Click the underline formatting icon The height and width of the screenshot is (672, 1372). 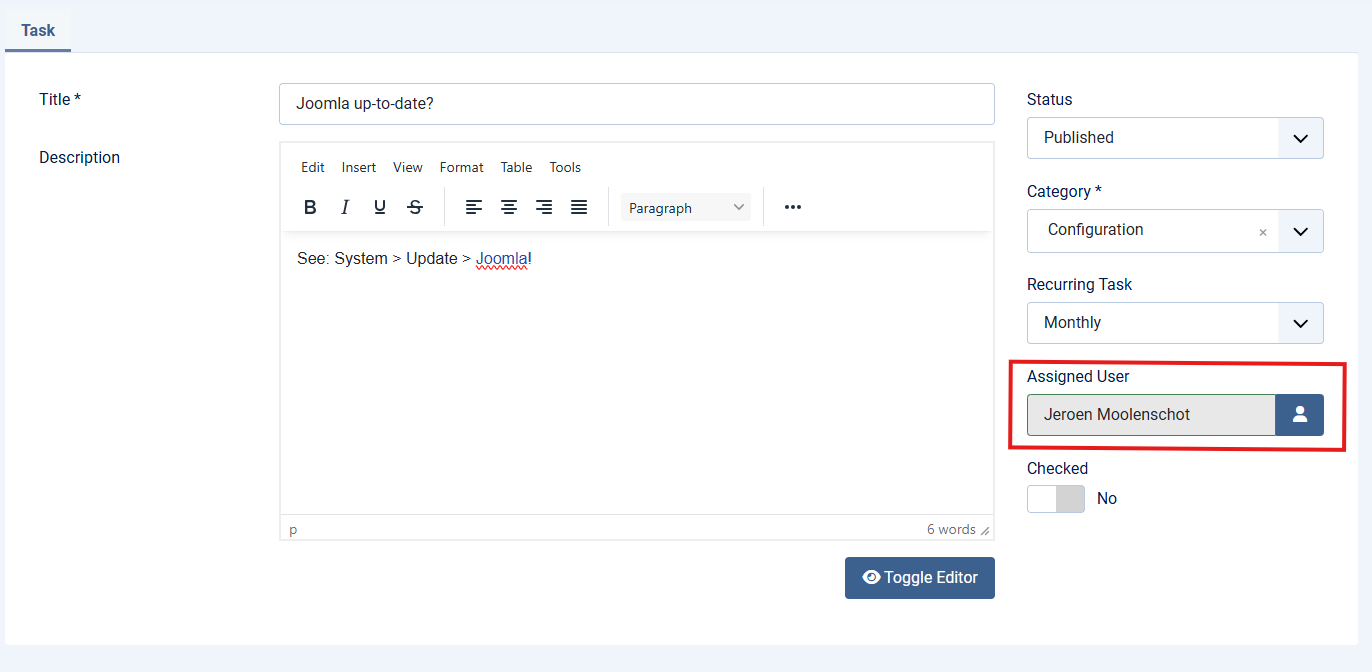pos(380,207)
